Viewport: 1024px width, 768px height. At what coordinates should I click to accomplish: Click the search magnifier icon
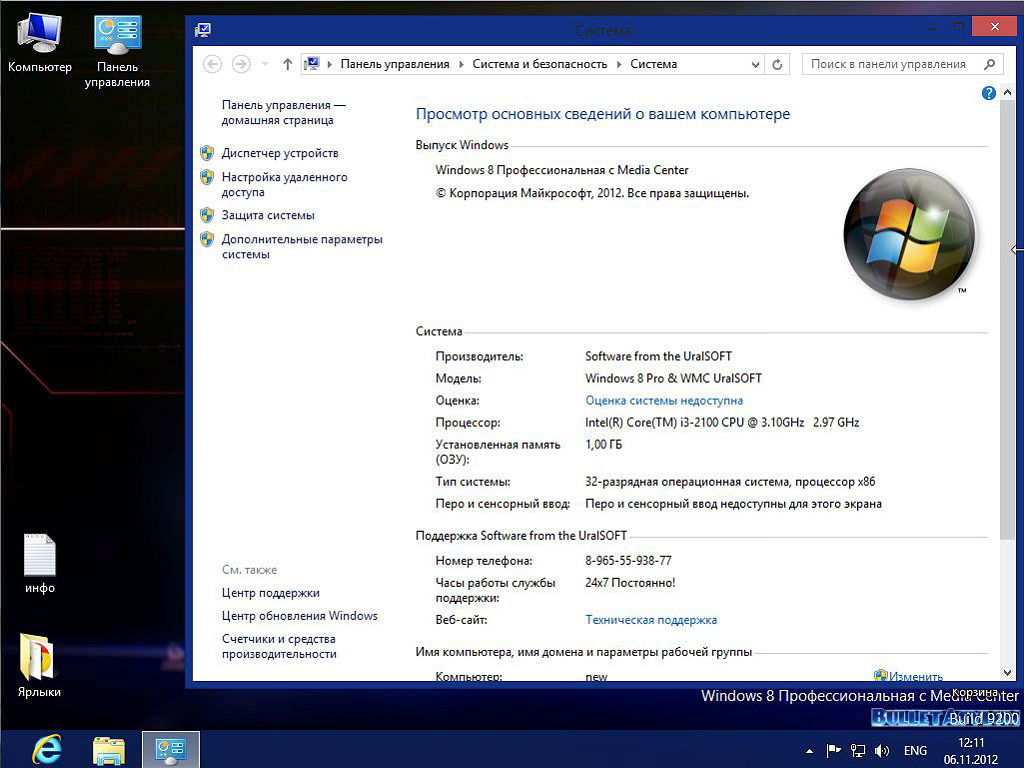(x=989, y=64)
